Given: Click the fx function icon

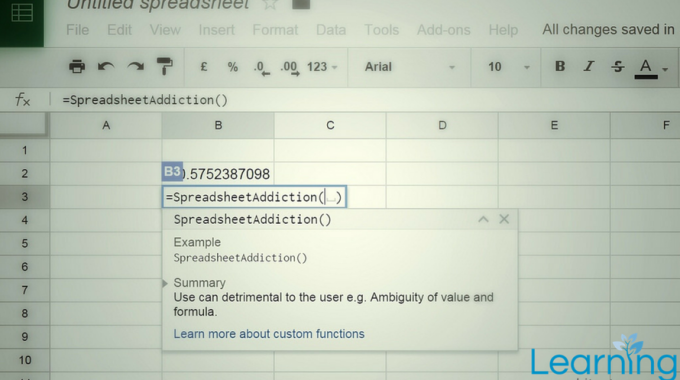Looking at the screenshot, I should pos(23,100).
